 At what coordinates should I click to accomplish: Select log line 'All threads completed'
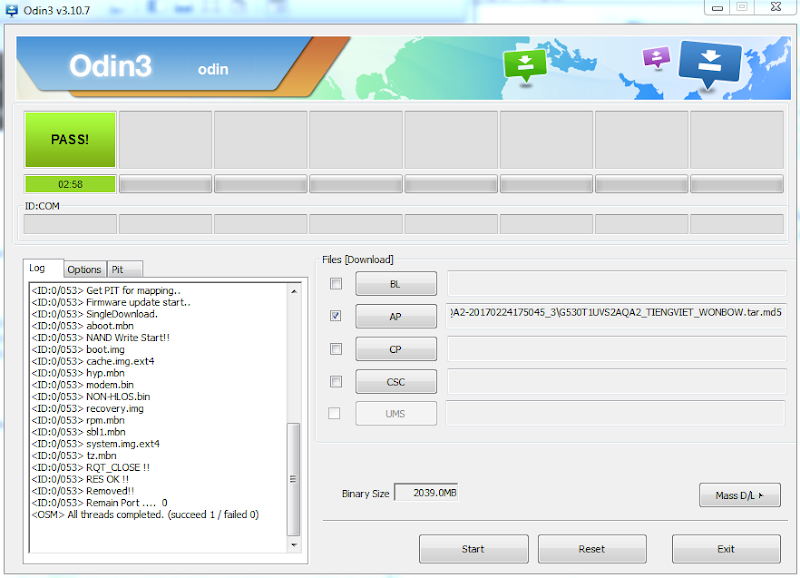(x=145, y=515)
